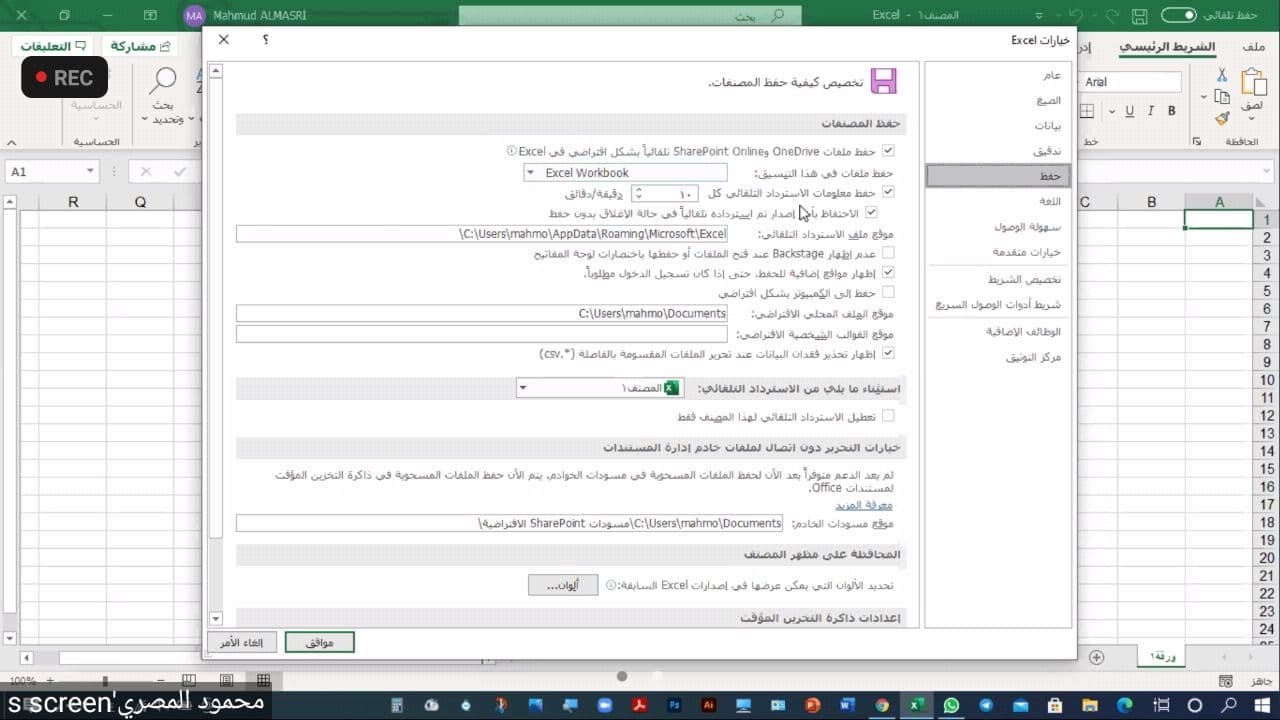Open the Name Box A1 dropdown arrow
The image size is (1280, 720).
90,172
